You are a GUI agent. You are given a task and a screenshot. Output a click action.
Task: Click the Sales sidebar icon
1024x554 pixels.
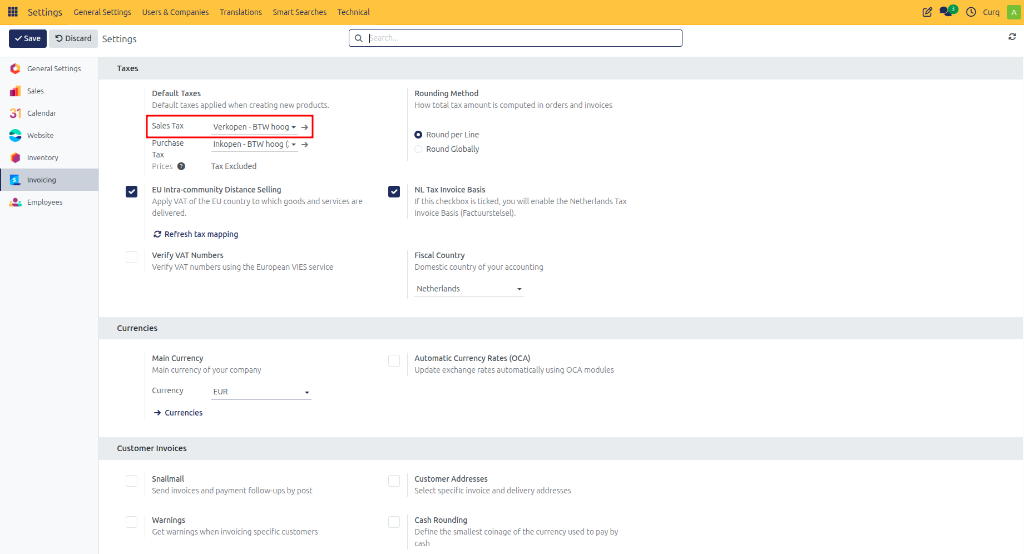click(15, 91)
